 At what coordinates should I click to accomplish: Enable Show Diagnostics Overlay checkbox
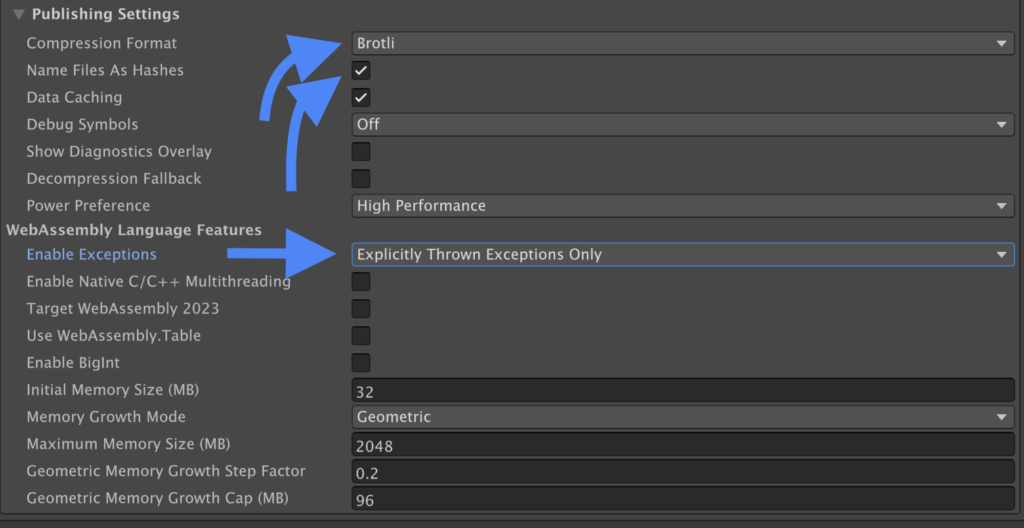361,152
